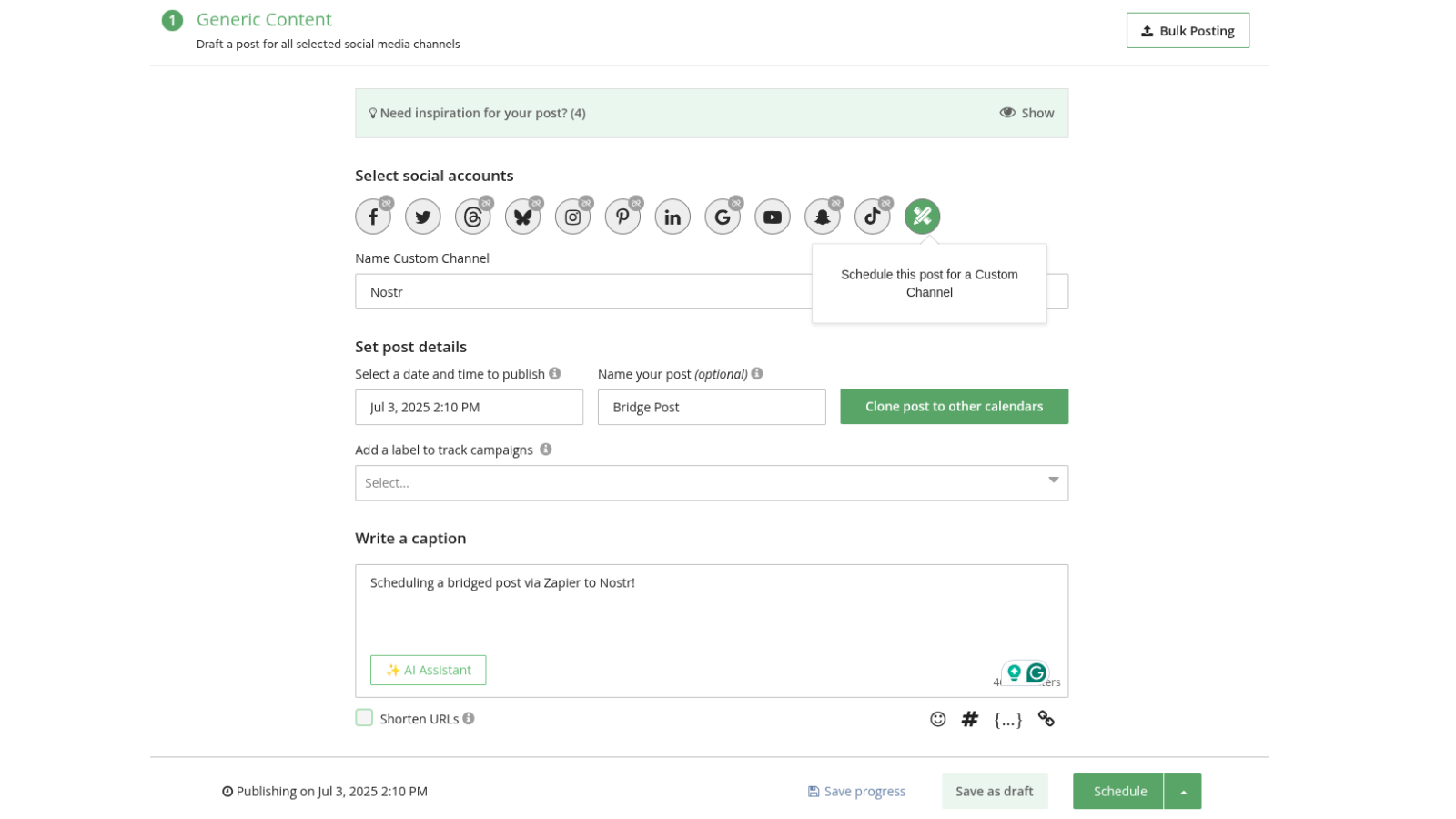The width and height of the screenshot is (1456, 819).
Task: Select the Twitter account icon
Action: pos(422,217)
